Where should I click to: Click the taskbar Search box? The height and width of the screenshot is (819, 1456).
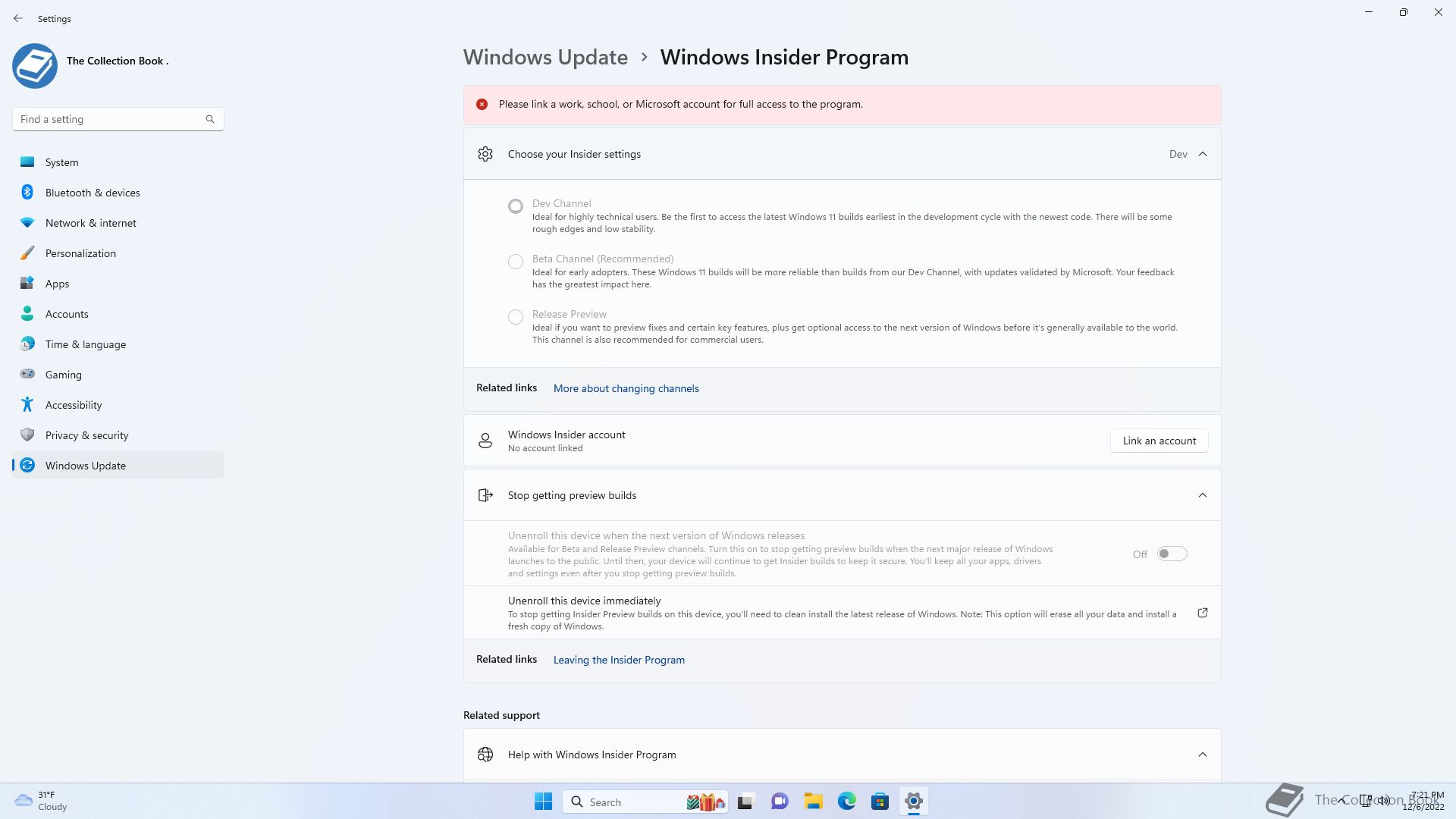pos(645,802)
